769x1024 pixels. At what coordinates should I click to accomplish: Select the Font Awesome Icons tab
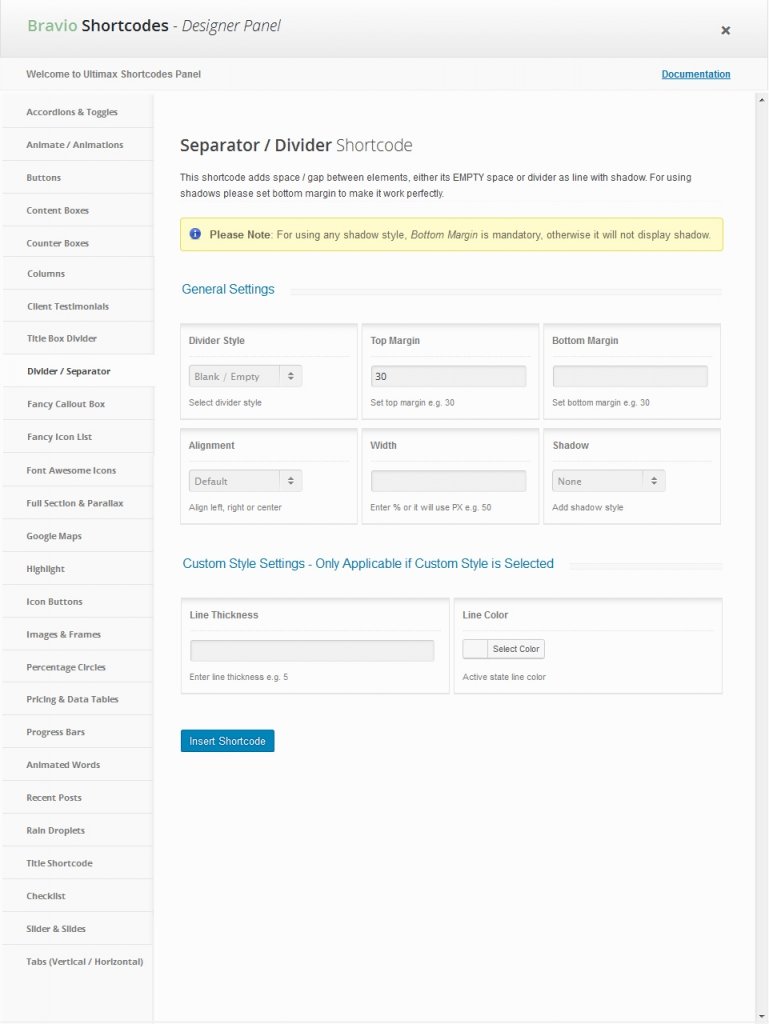tap(71, 470)
